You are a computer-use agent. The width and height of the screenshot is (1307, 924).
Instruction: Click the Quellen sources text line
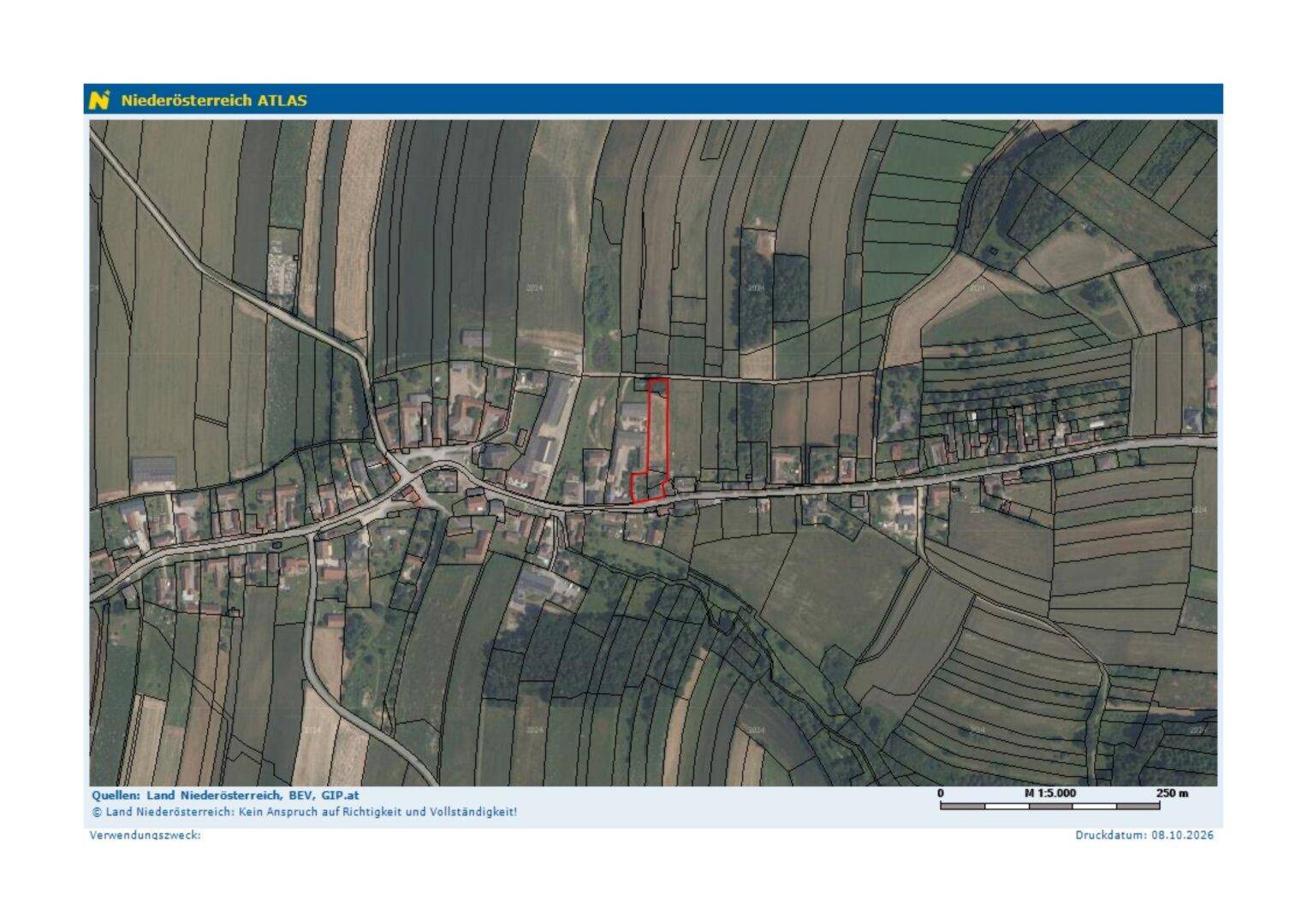coord(225,796)
